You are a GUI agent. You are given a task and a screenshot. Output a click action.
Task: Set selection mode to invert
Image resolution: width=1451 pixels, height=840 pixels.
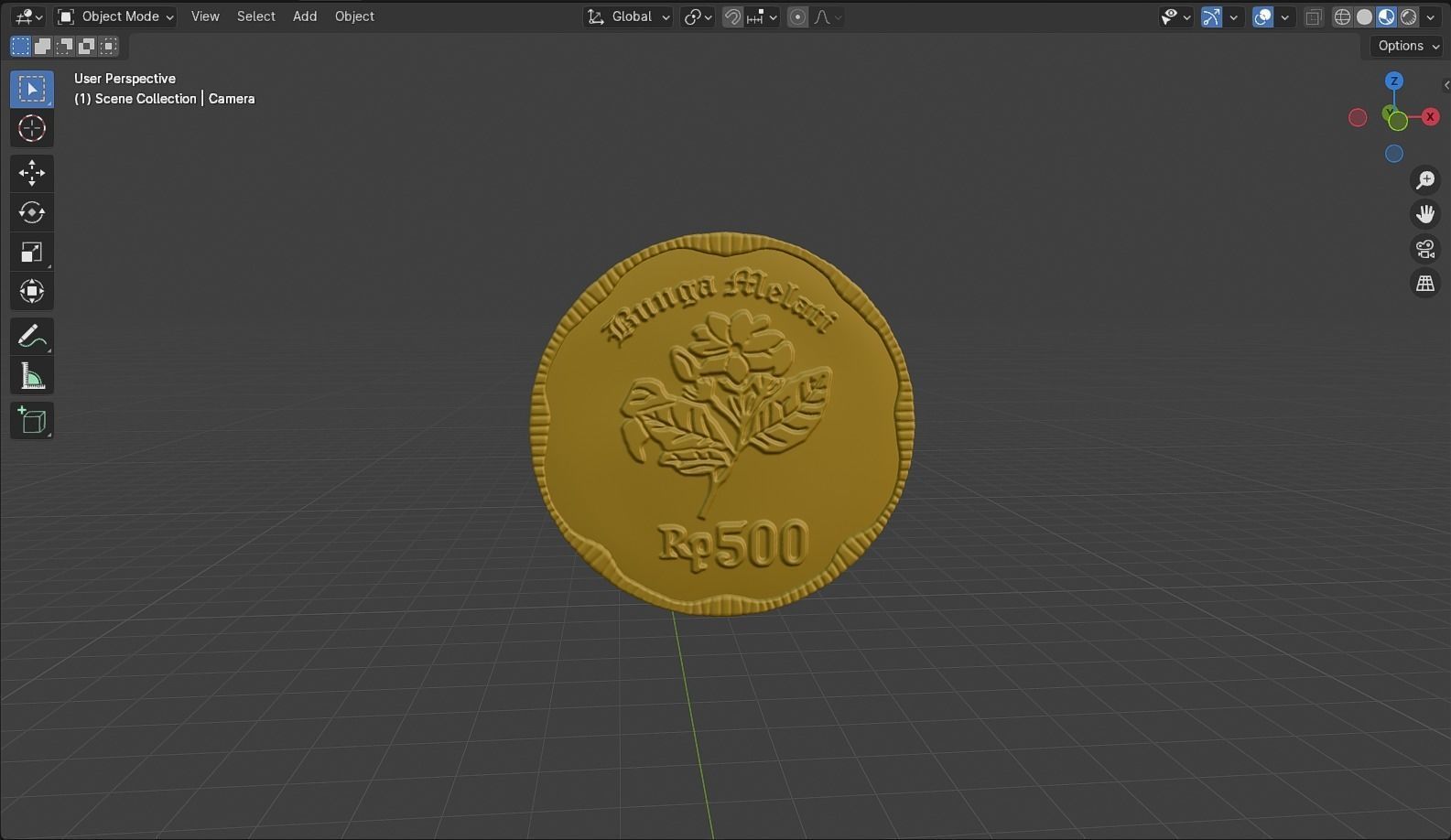[86, 46]
